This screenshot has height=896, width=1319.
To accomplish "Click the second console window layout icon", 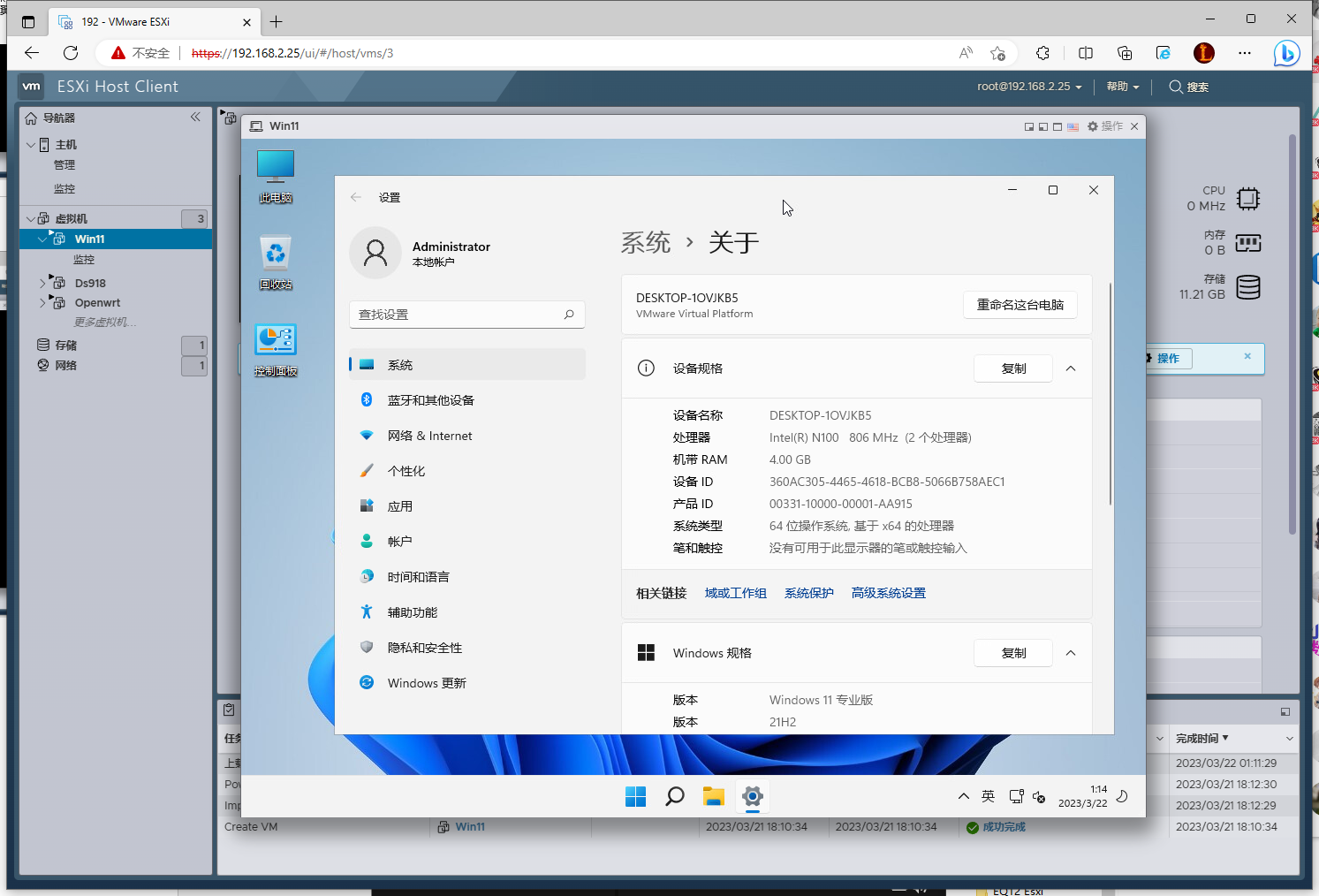I will [x=1043, y=126].
